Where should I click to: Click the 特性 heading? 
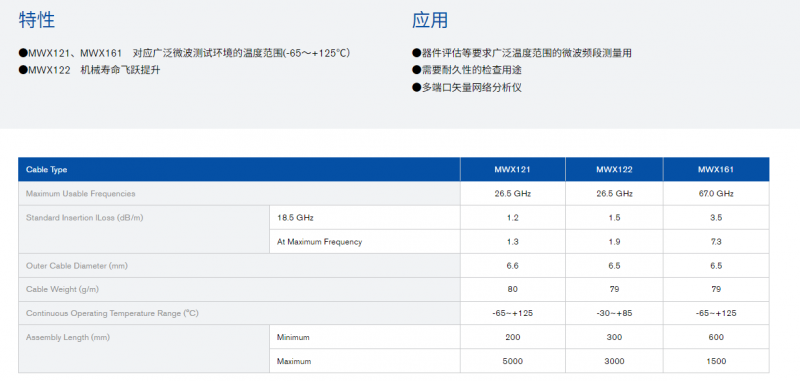coord(37,20)
